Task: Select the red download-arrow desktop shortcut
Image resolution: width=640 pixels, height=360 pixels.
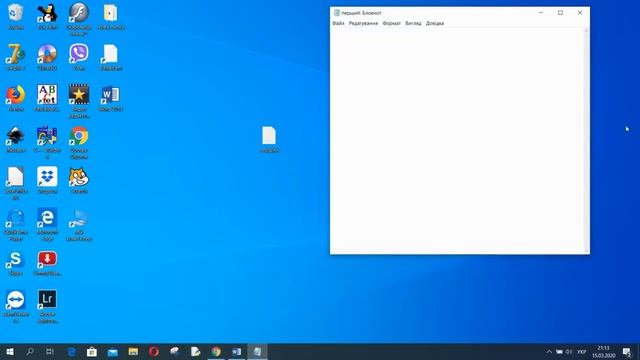Action: coord(47,263)
